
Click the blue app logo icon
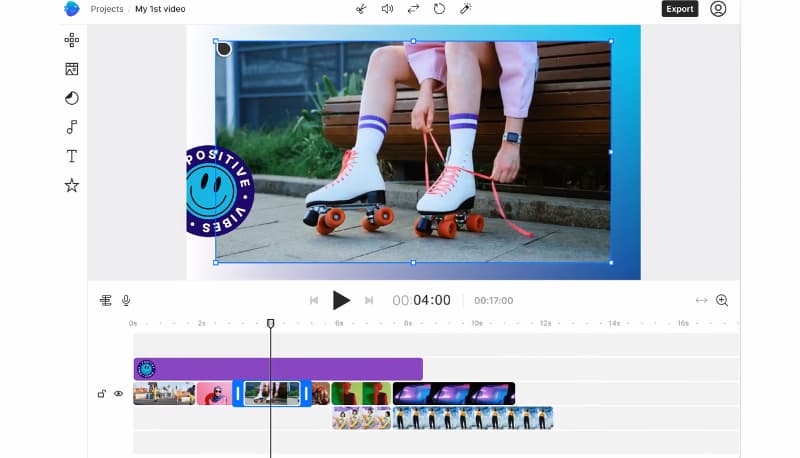[x=71, y=9]
